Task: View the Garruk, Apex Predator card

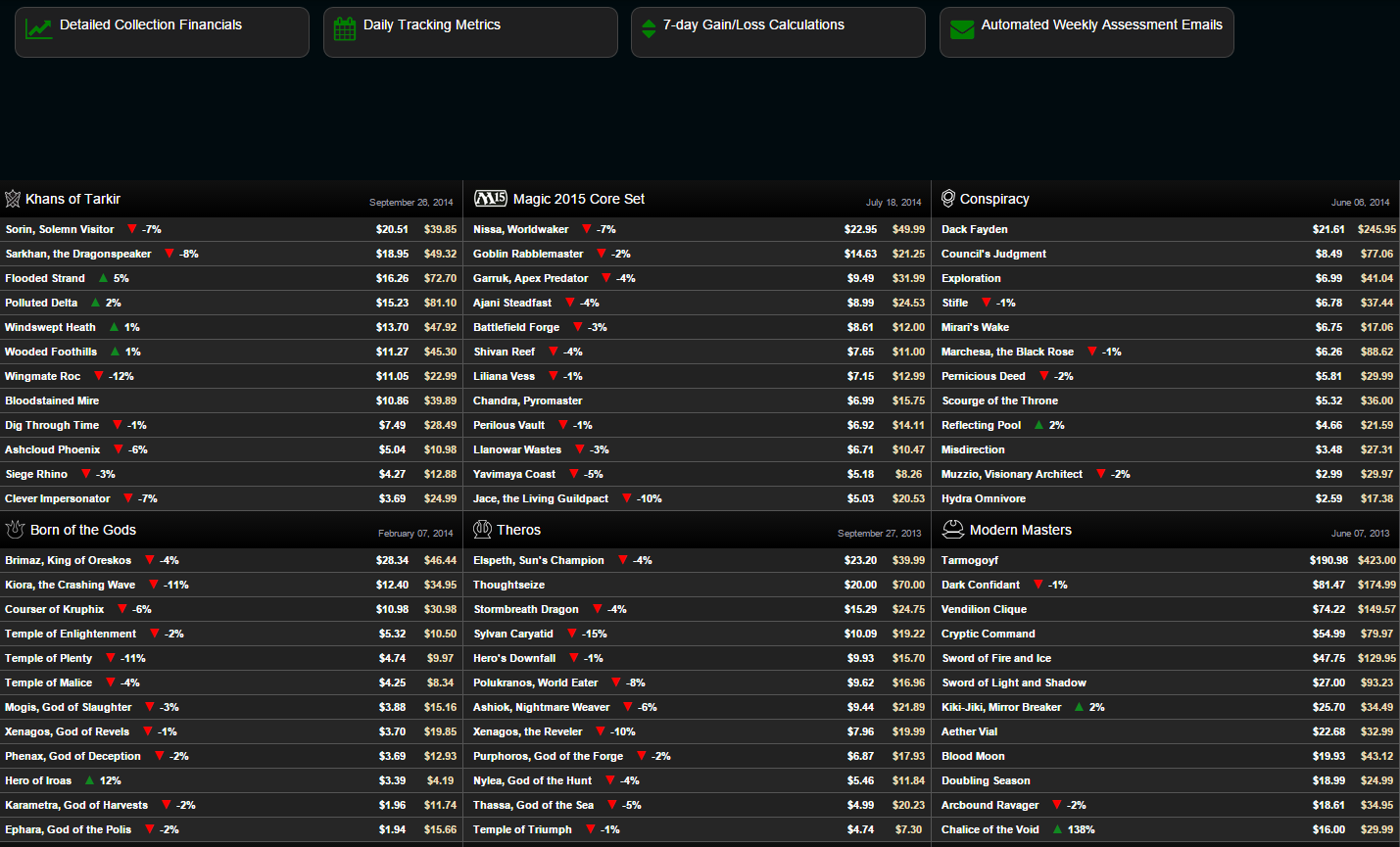Action: point(531,278)
